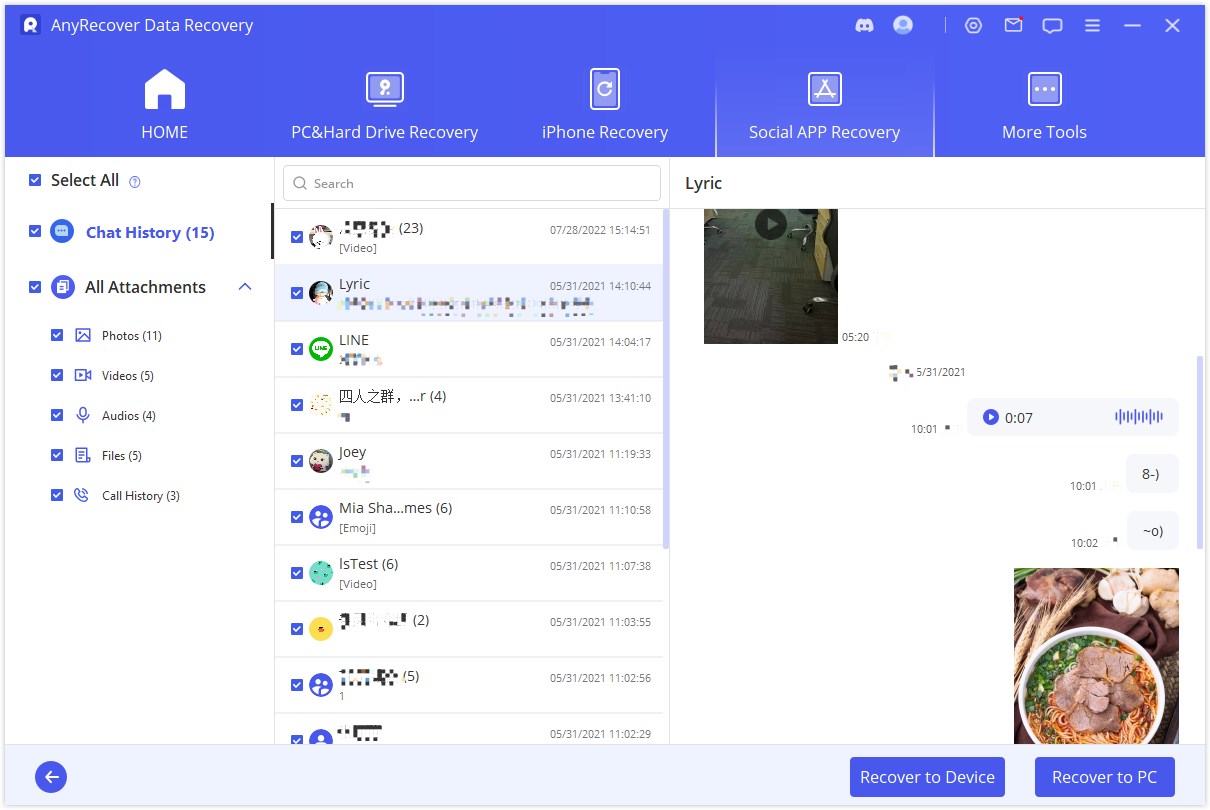Click the mail icon in title bar
This screenshot has width=1210, height=810.
coord(1013,26)
